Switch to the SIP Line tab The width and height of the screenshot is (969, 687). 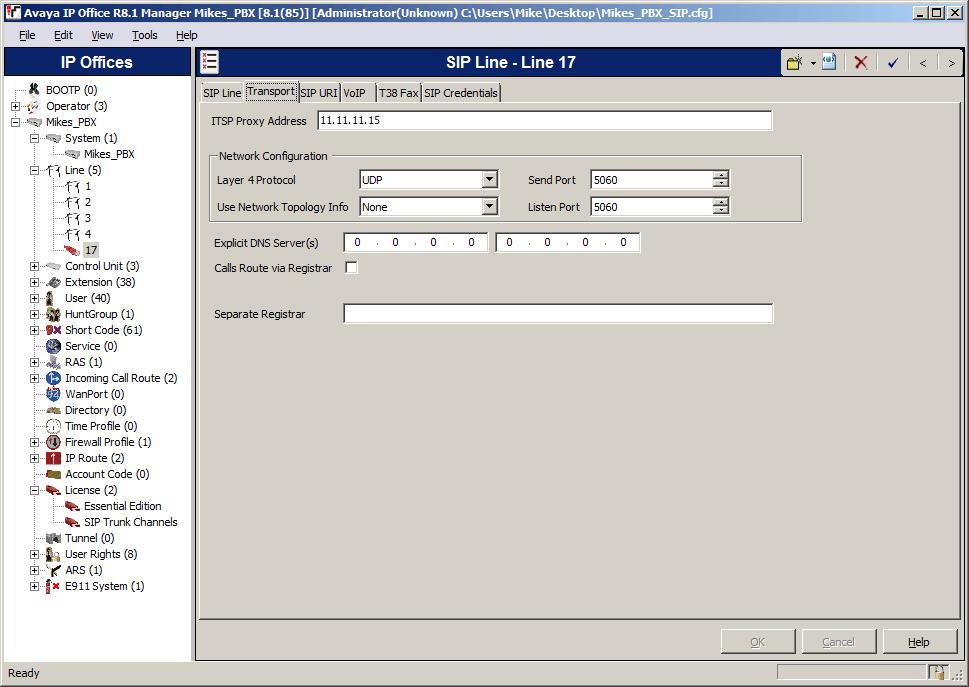click(x=222, y=93)
